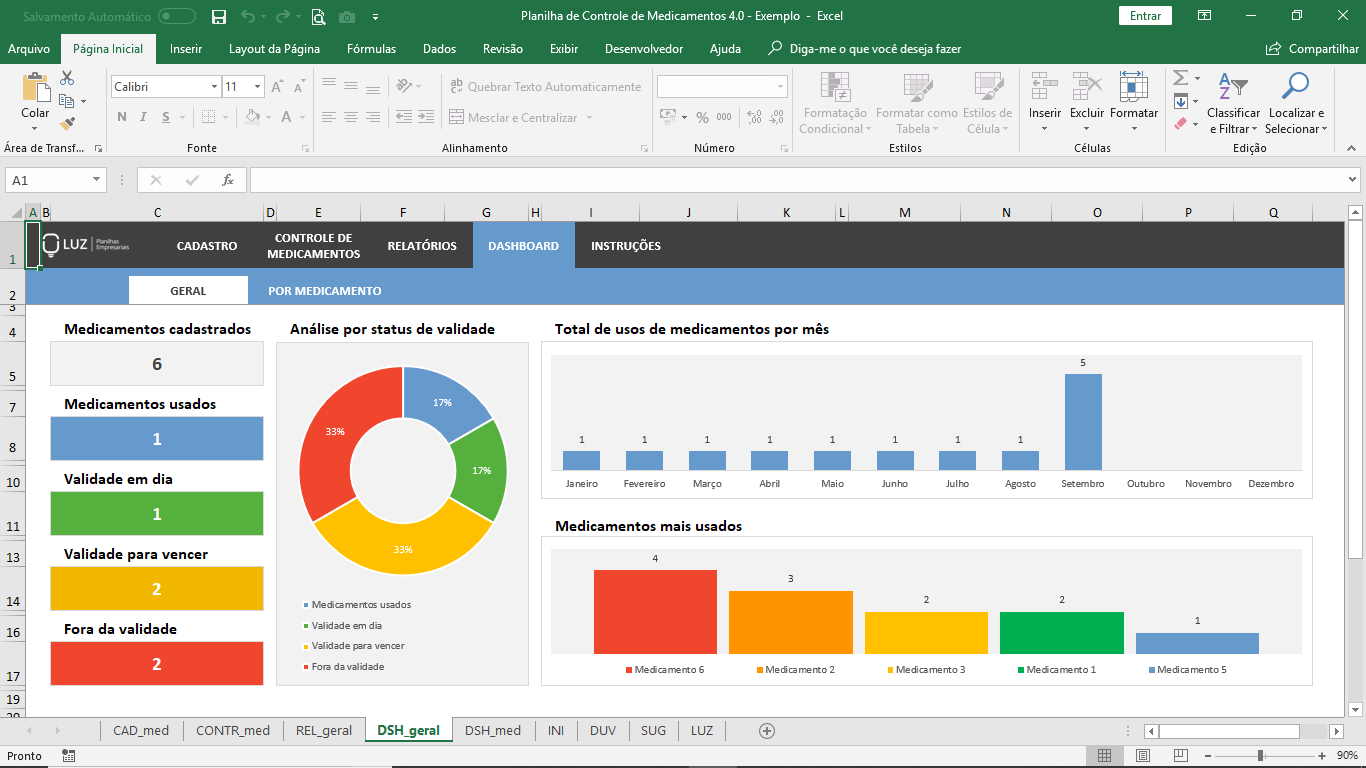
Task: Open the fill color dropdown arrow
Action: tap(266, 118)
